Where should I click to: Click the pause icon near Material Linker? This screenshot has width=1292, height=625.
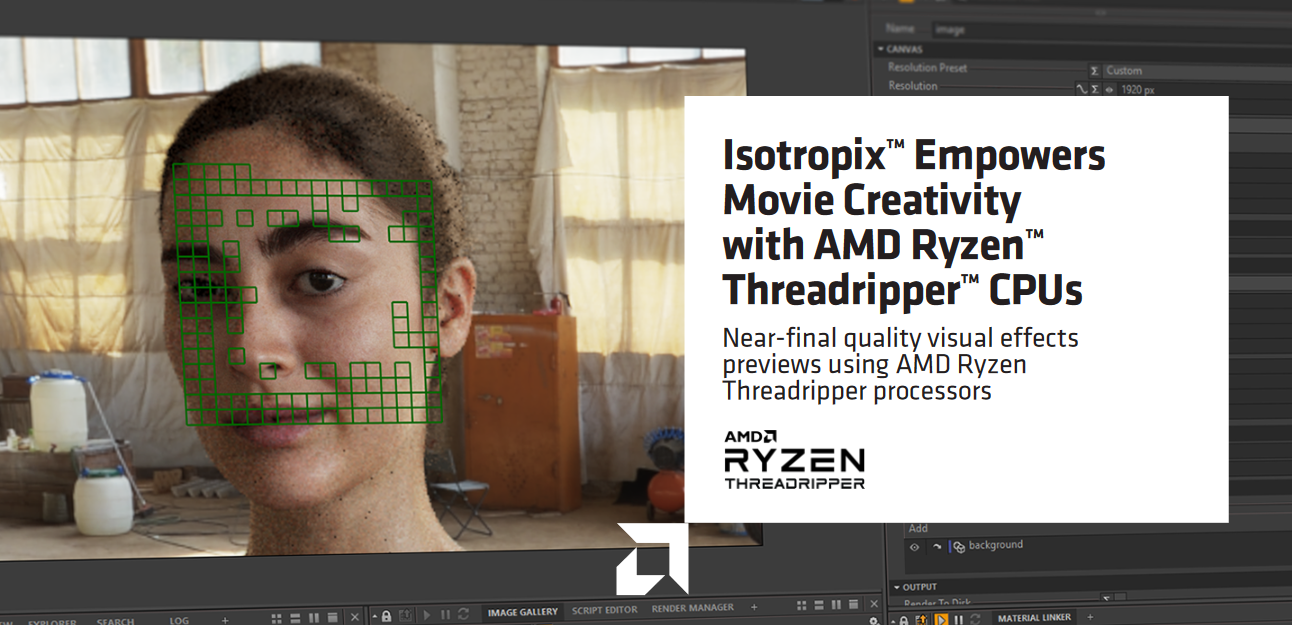pyautogui.click(x=958, y=620)
